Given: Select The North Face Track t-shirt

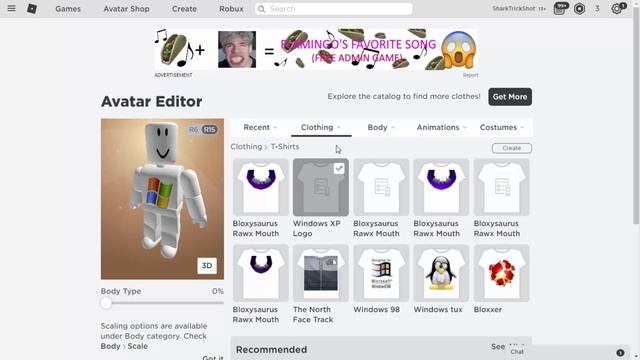Looking at the screenshot, I should pyautogui.click(x=320, y=273).
